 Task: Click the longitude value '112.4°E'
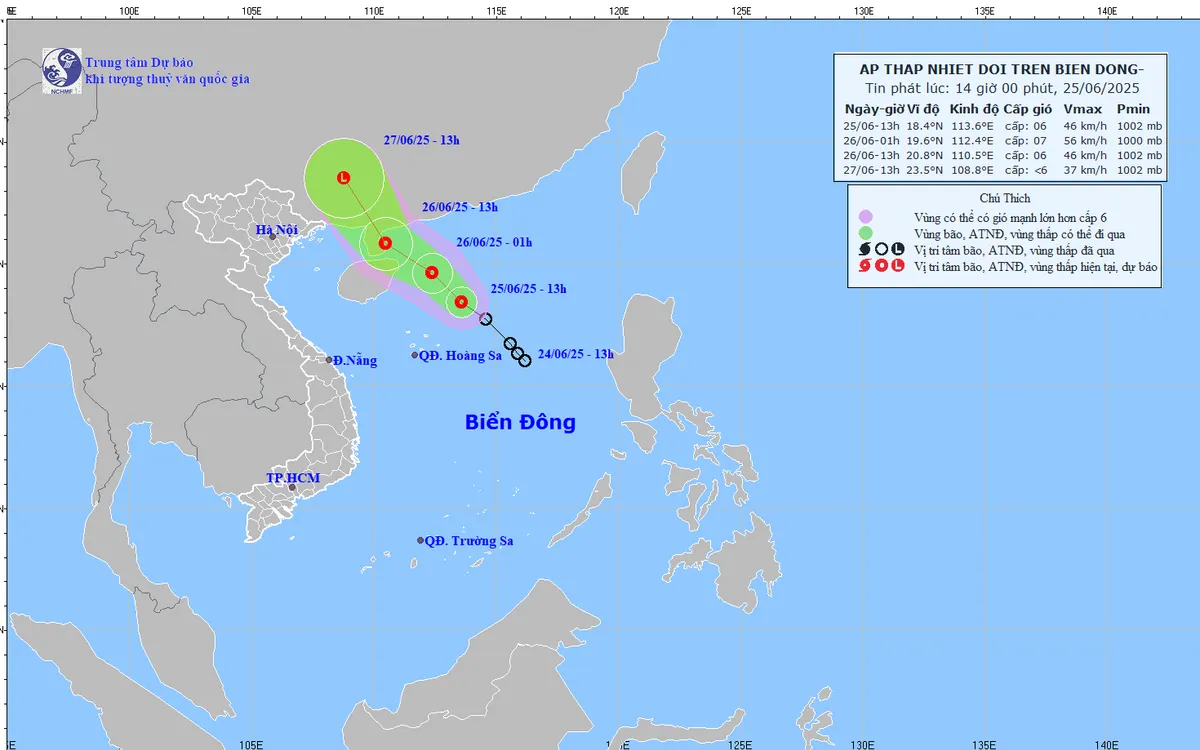pos(972,141)
